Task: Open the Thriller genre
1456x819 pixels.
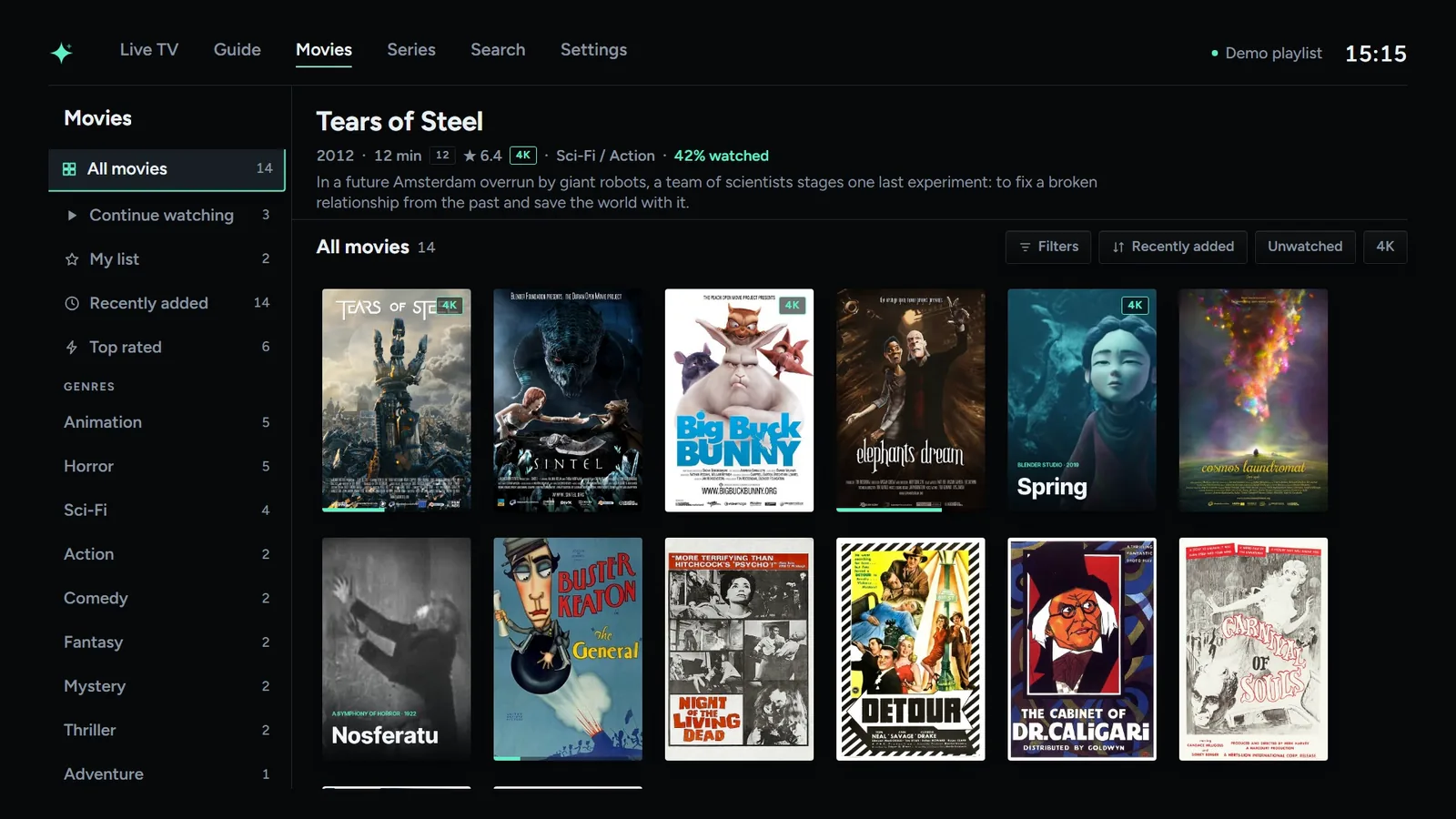Action: point(167,730)
